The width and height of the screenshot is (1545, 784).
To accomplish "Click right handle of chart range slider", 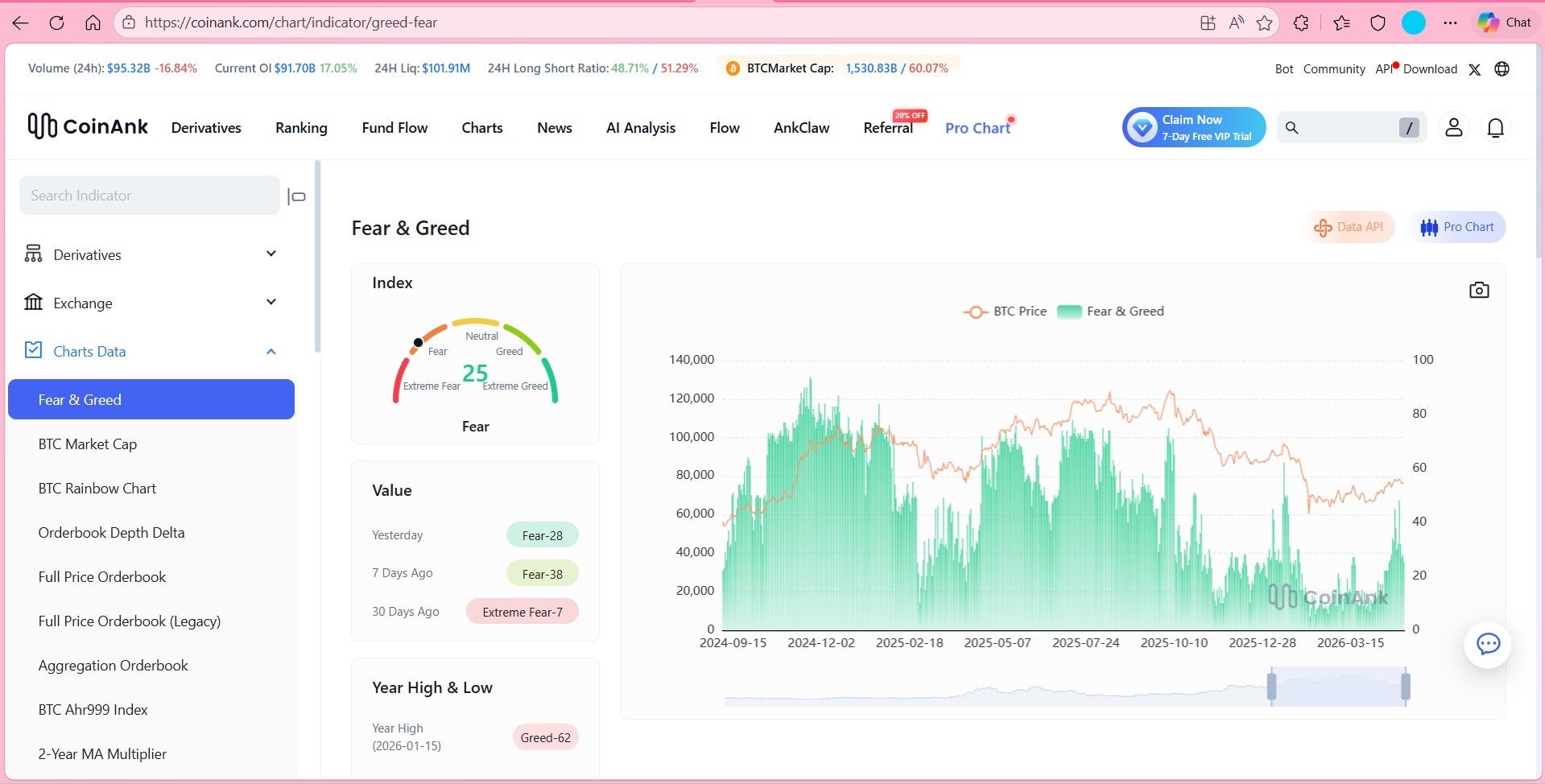I will [1406, 687].
